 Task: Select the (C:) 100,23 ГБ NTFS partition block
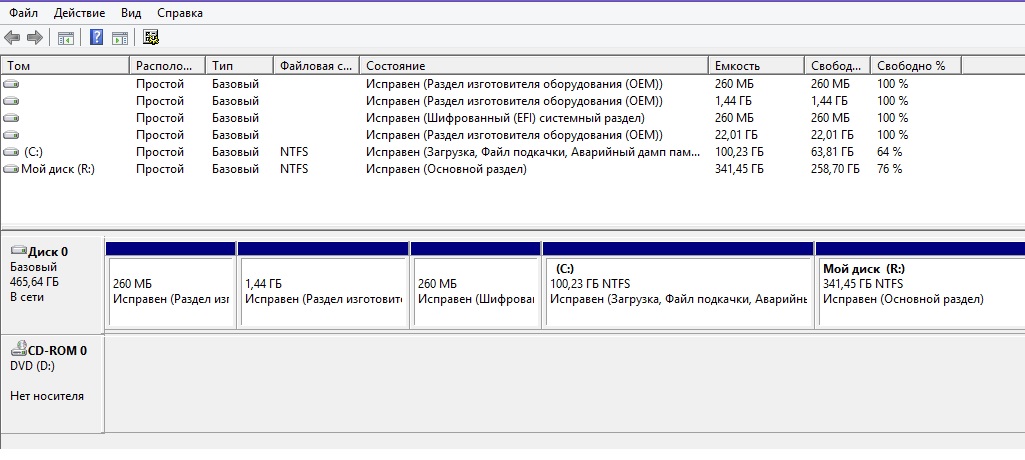pyautogui.click(x=678, y=290)
